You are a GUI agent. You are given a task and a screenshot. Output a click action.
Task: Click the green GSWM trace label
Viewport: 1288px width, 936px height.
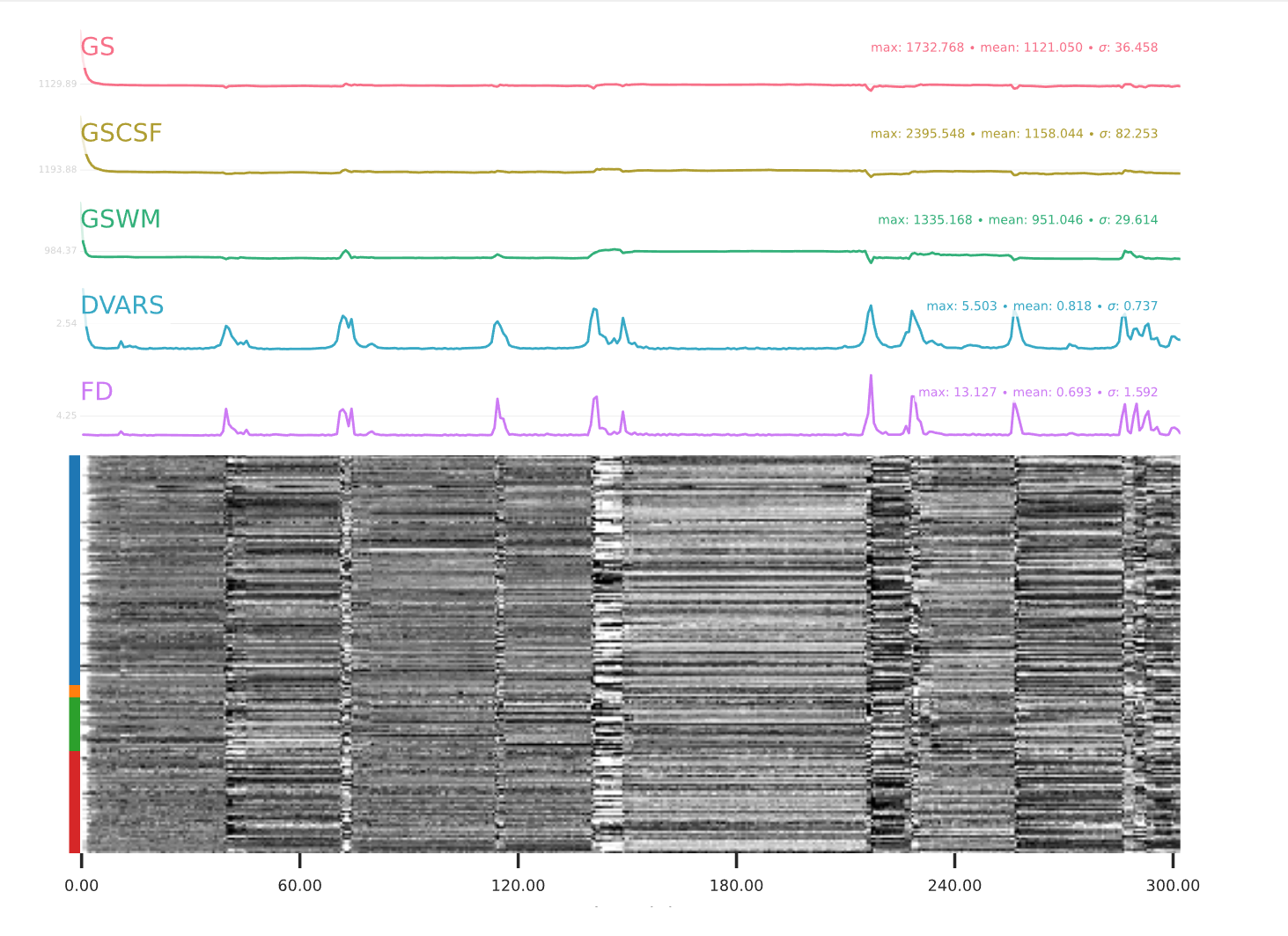tap(121, 219)
